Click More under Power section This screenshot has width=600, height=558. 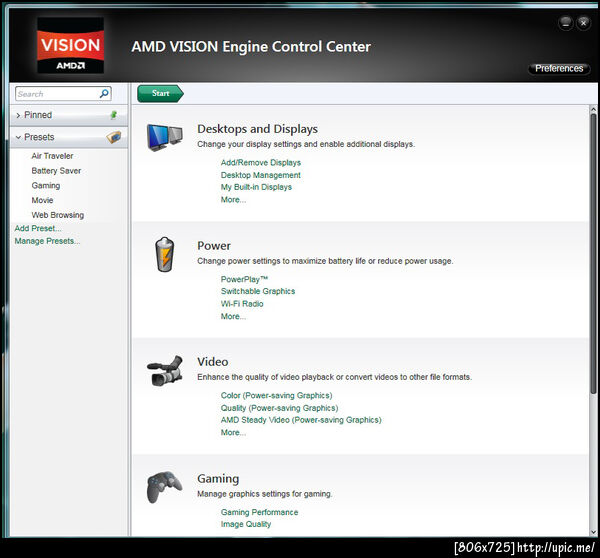click(233, 317)
